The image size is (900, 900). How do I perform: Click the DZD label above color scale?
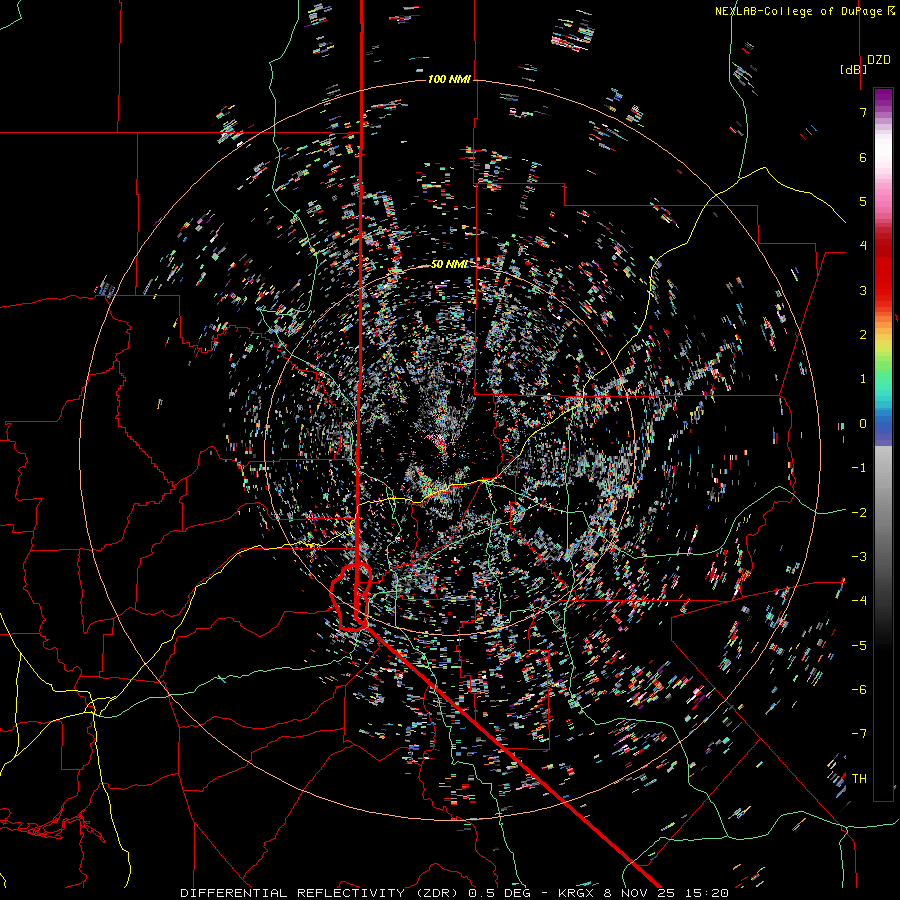click(879, 60)
